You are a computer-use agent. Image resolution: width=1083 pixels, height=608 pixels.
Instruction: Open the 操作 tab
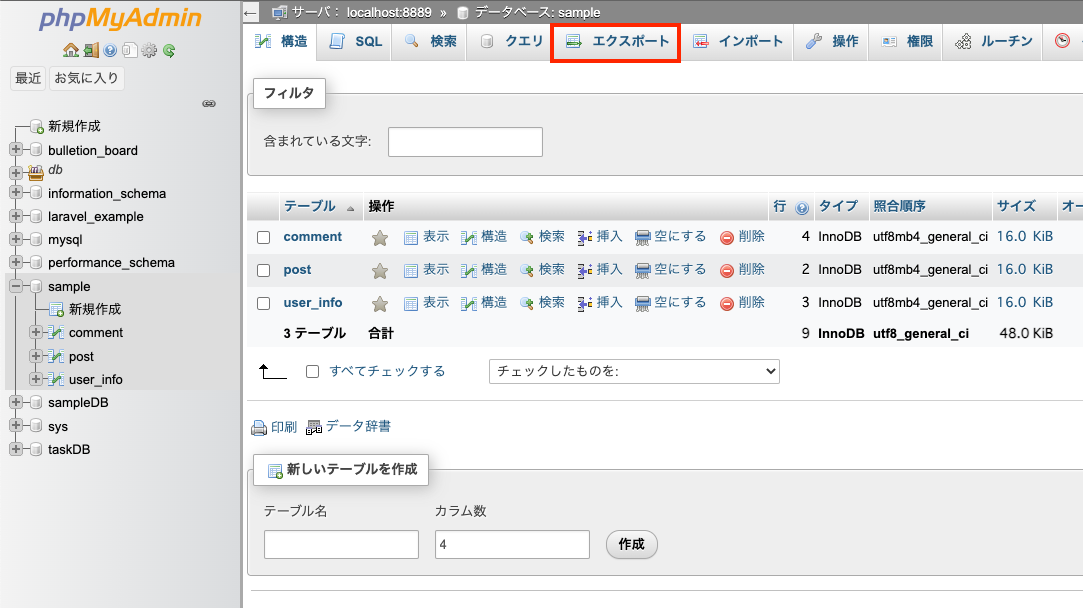point(832,41)
